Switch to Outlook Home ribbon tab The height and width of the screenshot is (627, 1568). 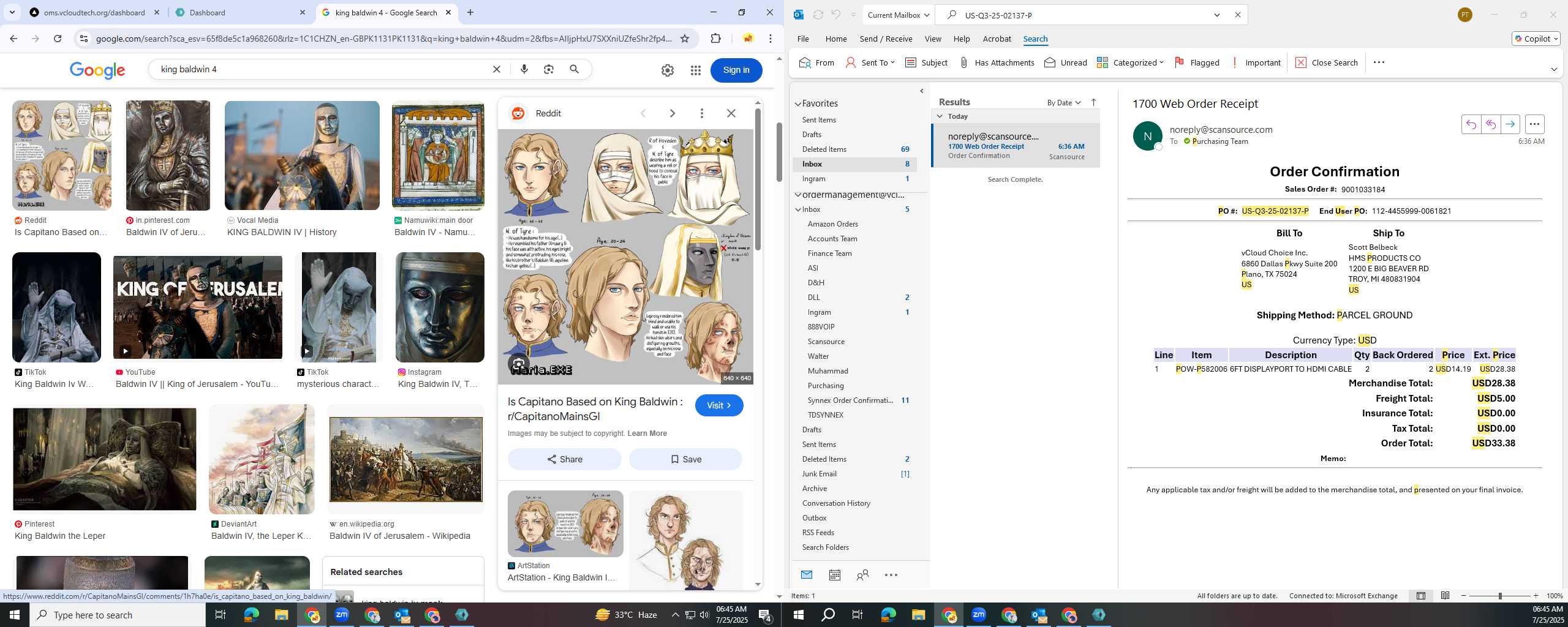click(x=836, y=39)
